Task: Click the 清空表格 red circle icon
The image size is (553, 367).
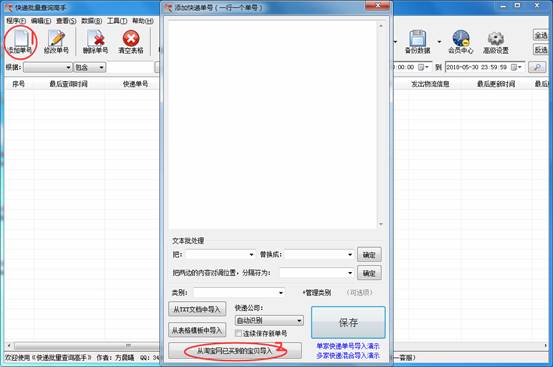Action: tap(131, 41)
